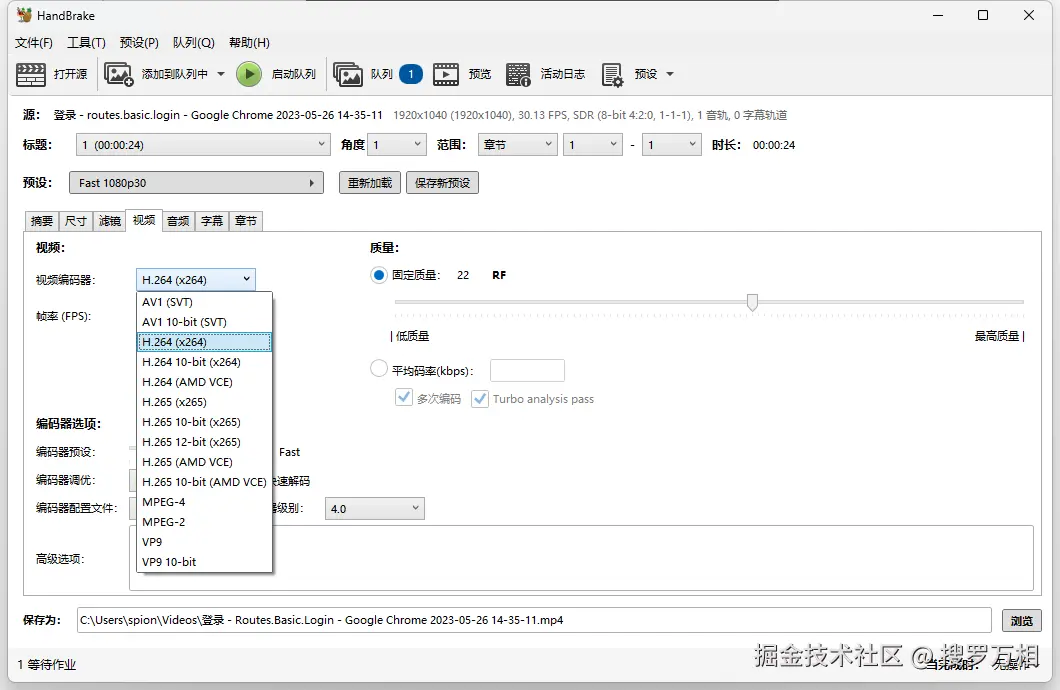Choose H.265 10-bit (x265) encoder
The image size is (1060, 690).
tap(204, 422)
